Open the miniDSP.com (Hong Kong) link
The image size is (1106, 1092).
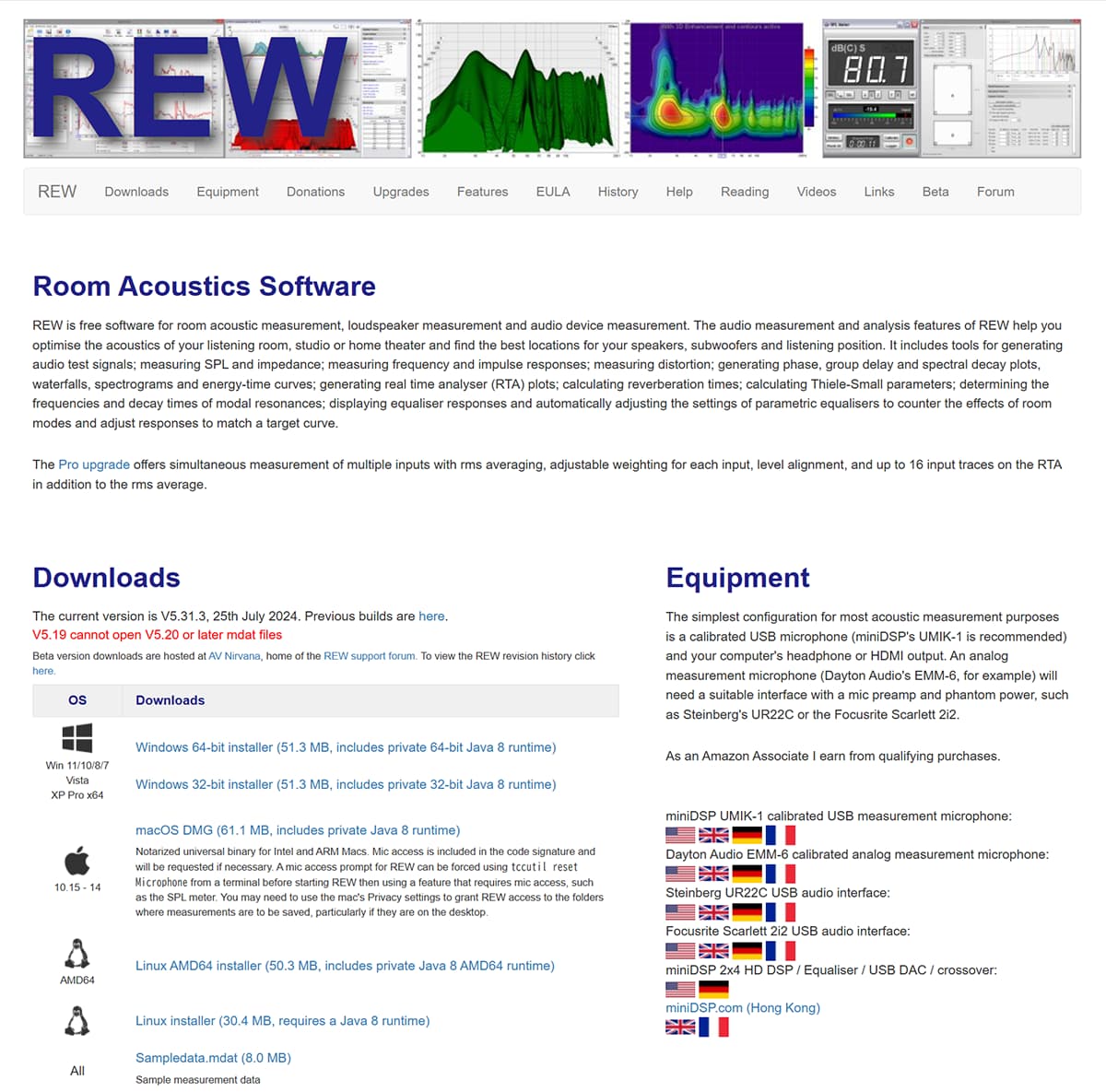[x=743, y=1007]
